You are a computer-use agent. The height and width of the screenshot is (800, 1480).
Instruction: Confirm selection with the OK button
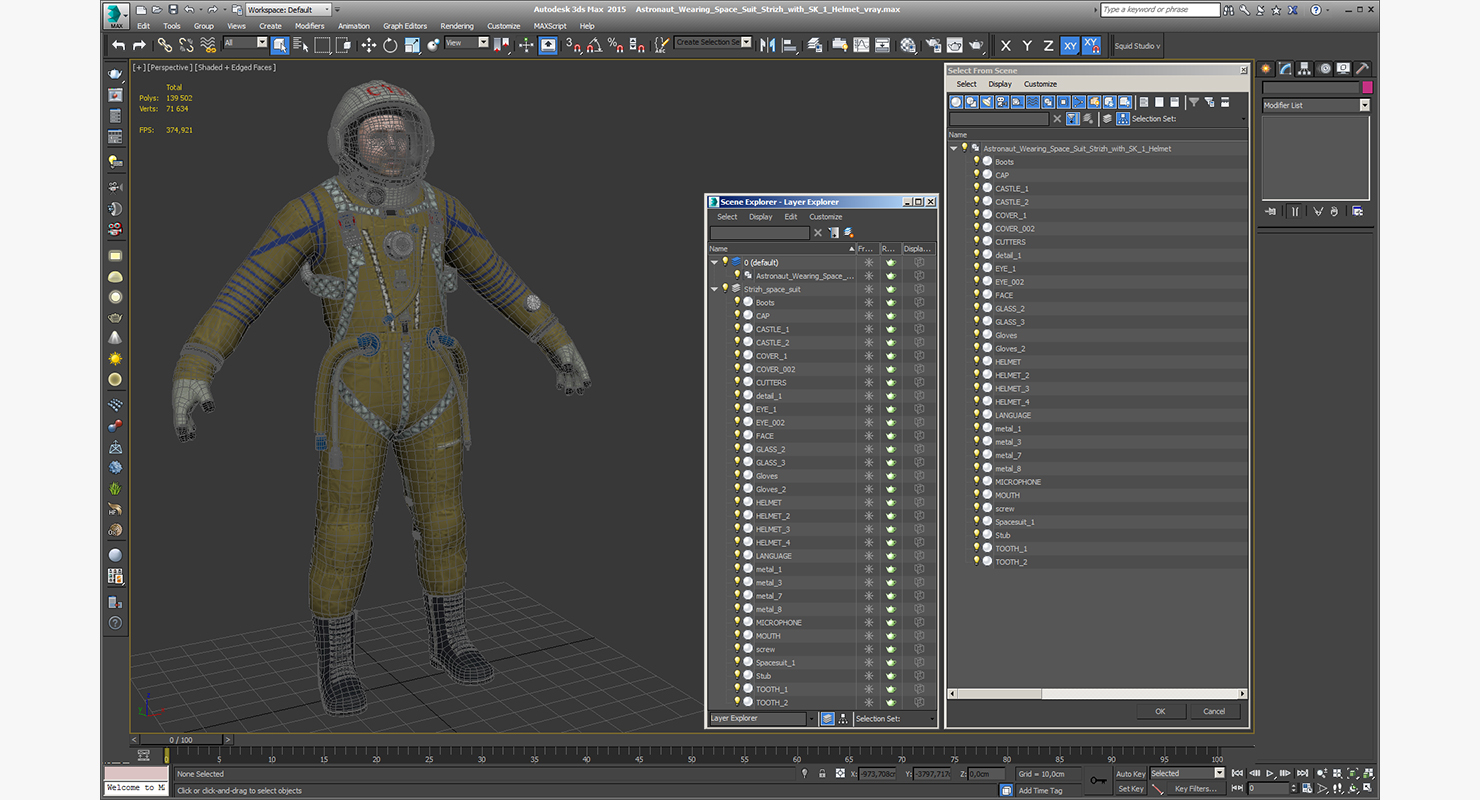pos(1160,711)
